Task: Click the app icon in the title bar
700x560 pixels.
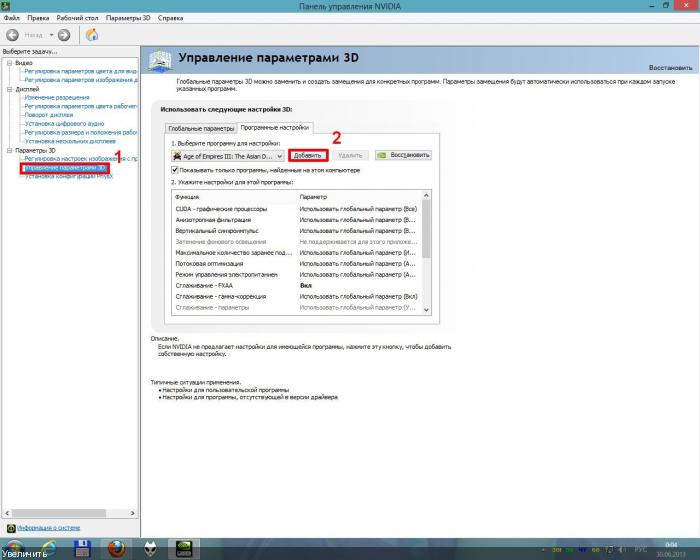Action: [x=5, y=5]
